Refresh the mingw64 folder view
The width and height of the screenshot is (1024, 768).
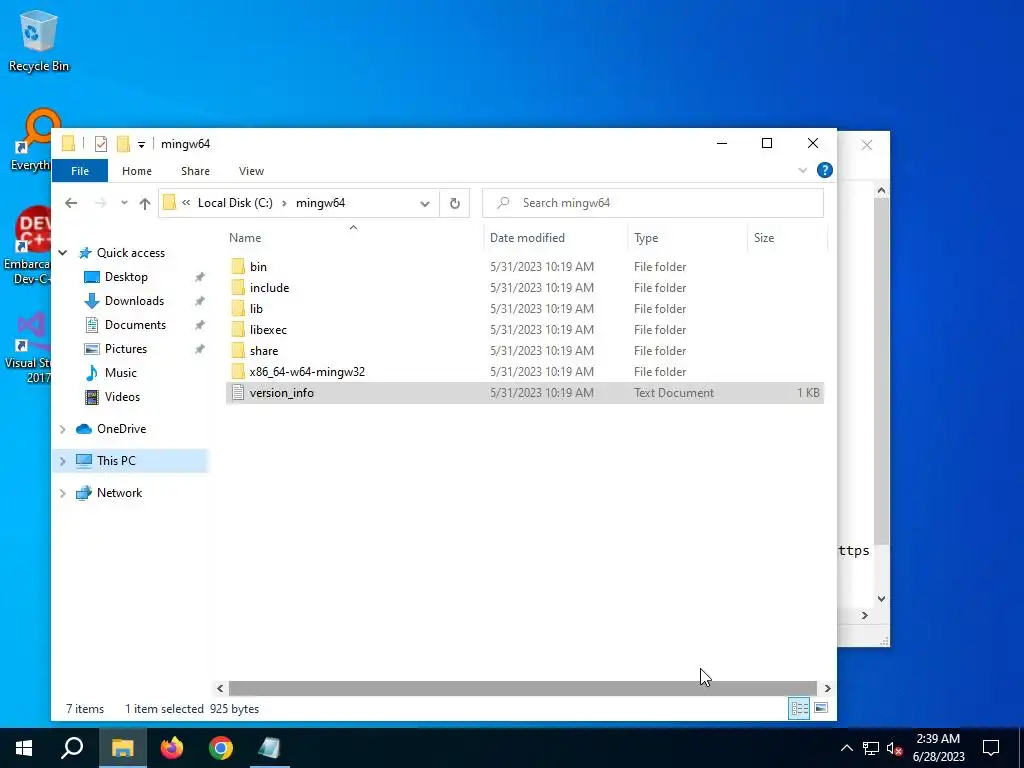(455, 203)
